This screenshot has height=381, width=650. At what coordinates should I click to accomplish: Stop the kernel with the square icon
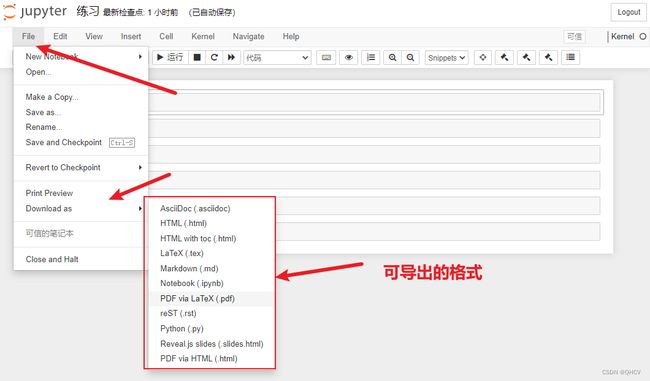click(197, 57)
